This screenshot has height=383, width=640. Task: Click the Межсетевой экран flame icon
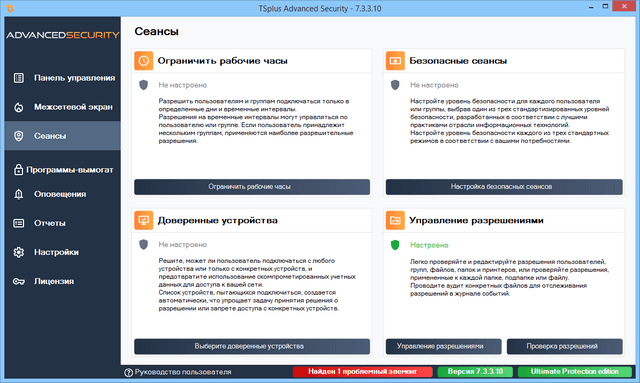click(x=18, y=107)
